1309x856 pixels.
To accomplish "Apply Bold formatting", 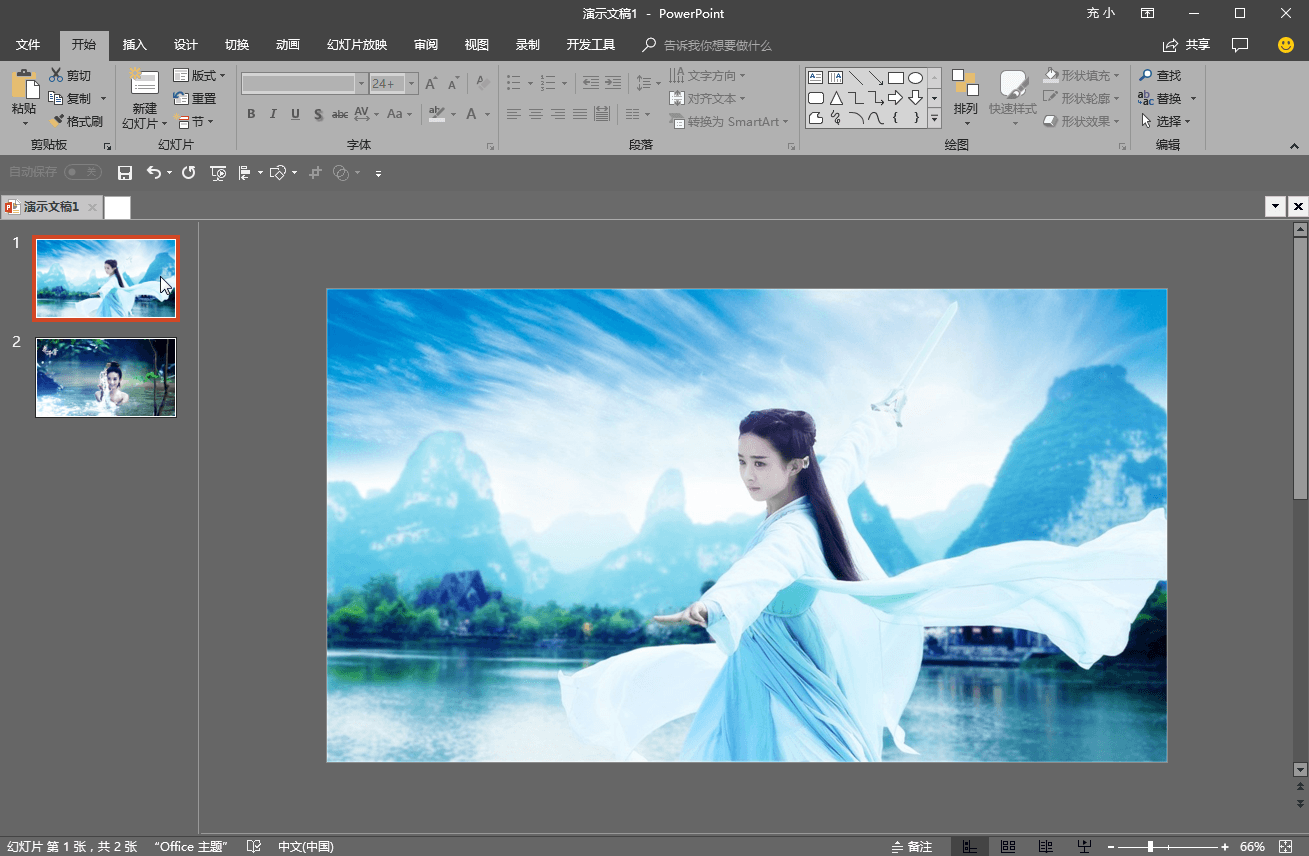I will (x=251, y=114).
